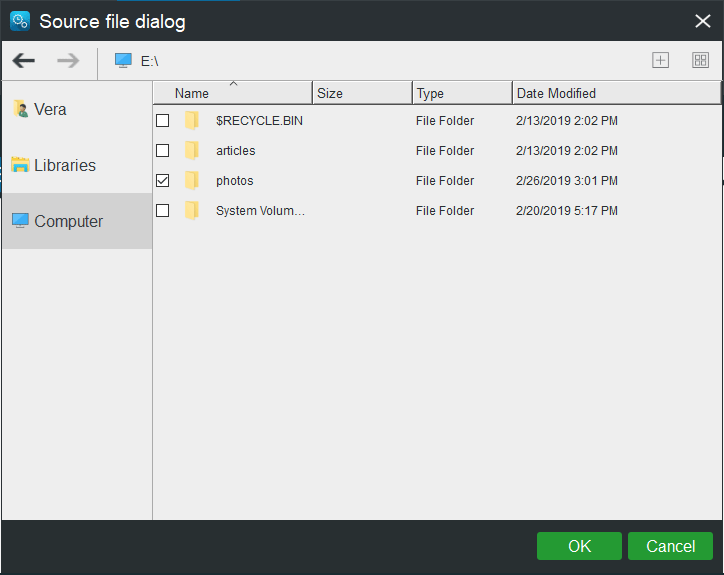Tick the articles folder checkbox
724x575 pixels.
click(163, 151)
